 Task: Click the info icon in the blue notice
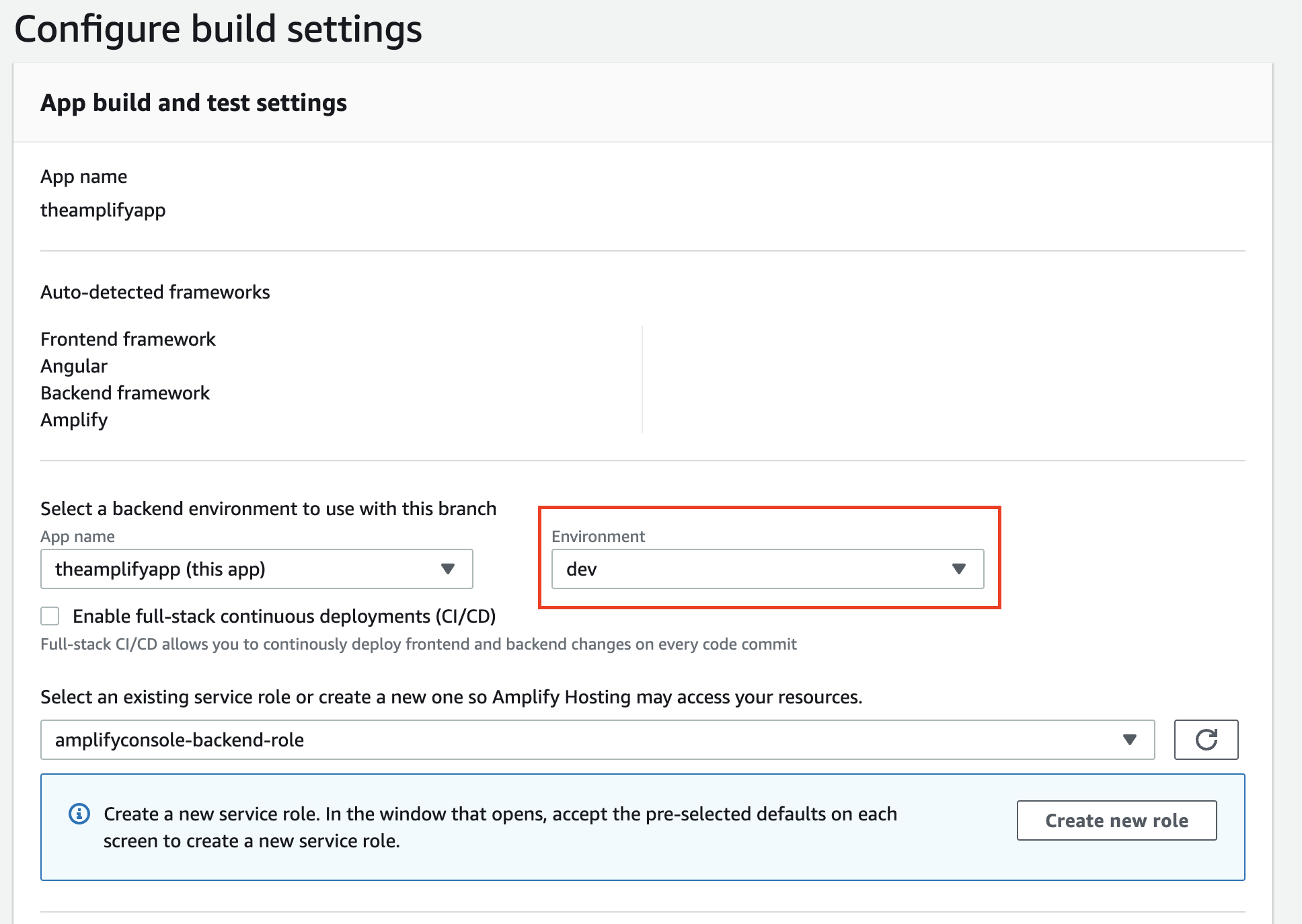(x=79, y=814)
